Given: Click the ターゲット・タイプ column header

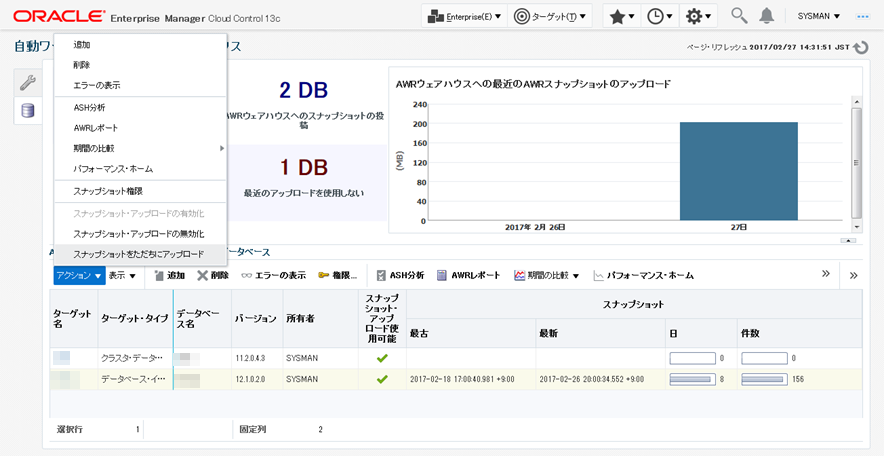Looking at the screenshot, I should point(134,318).
